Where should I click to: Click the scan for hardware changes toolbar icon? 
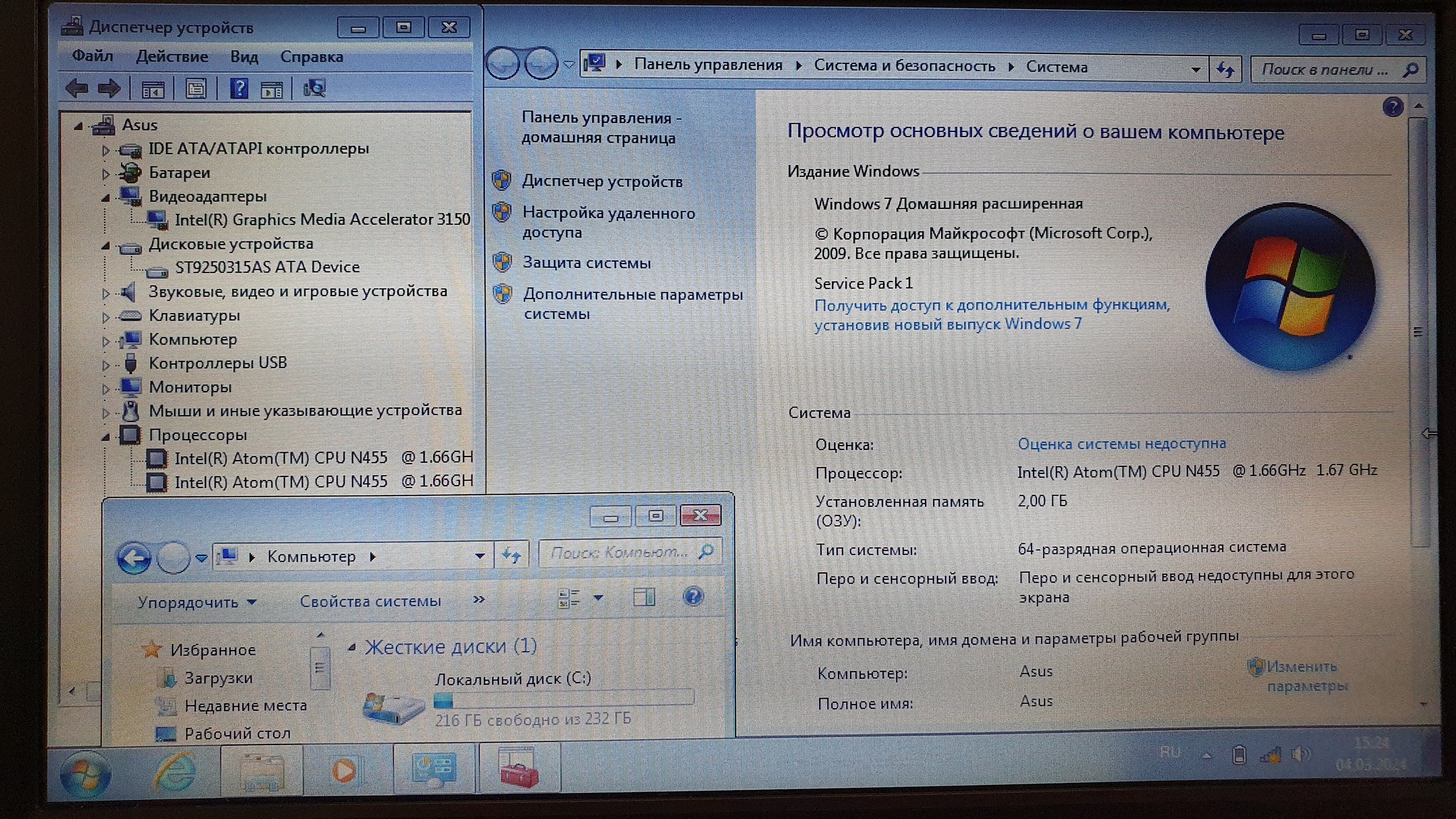[314, 89]
